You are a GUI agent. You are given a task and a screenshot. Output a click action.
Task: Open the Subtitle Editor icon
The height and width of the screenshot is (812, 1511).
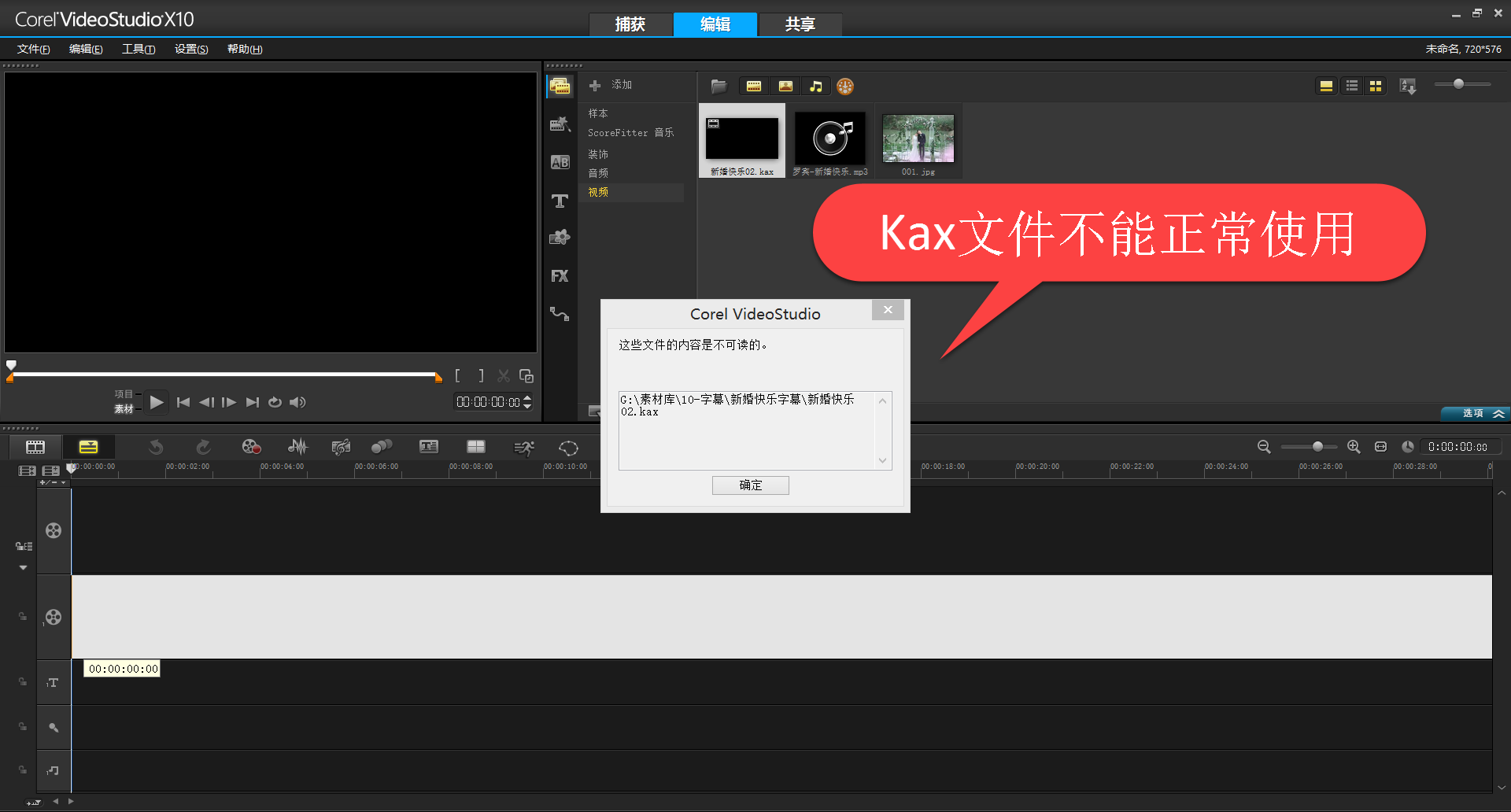point(429,447)
